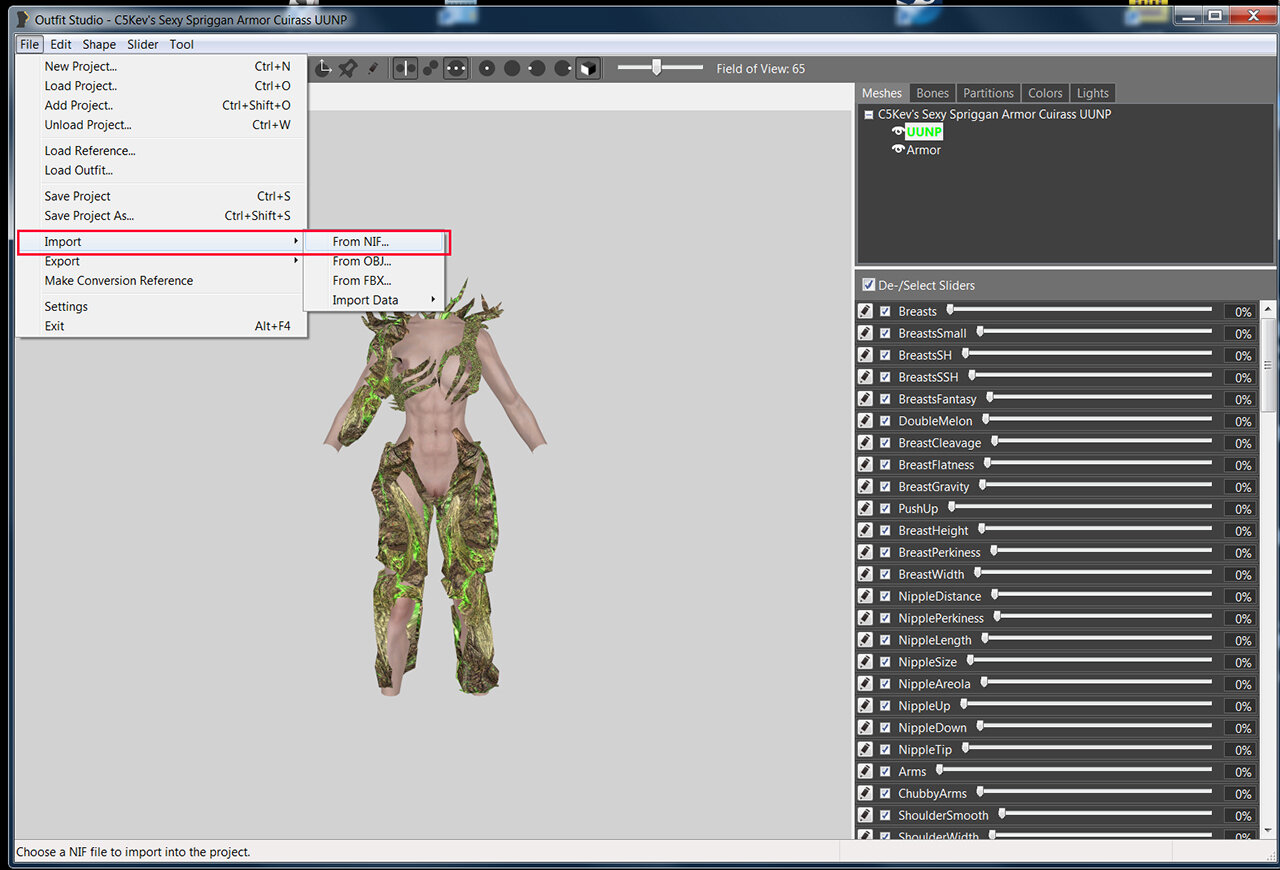Screen dimensions: 1280x870
Task: Uncheck the BreastFlatness slider checkbox
Action: click(x=885, y=465)
